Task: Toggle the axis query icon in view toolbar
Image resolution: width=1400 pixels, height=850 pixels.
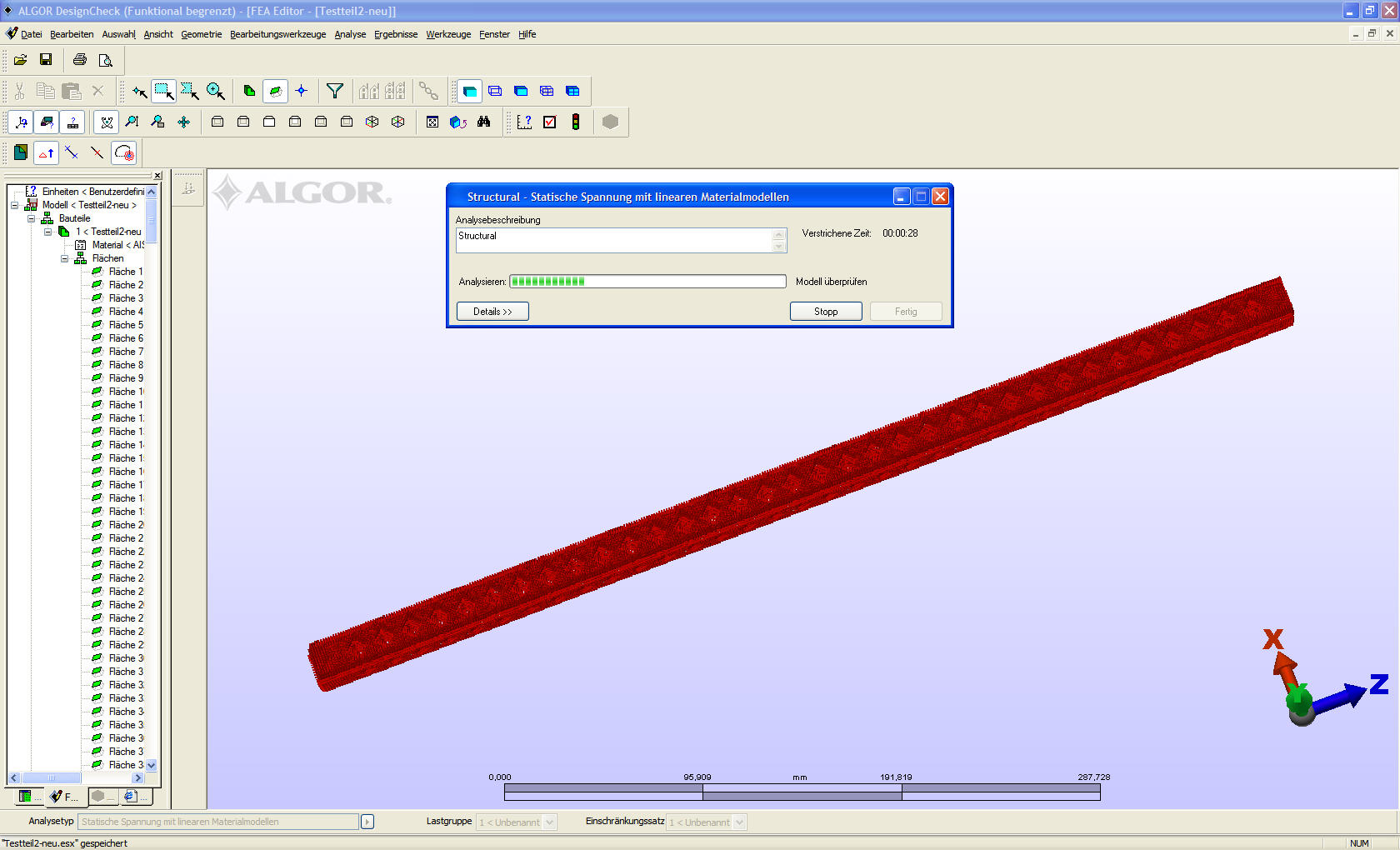Action: [22, 122]
